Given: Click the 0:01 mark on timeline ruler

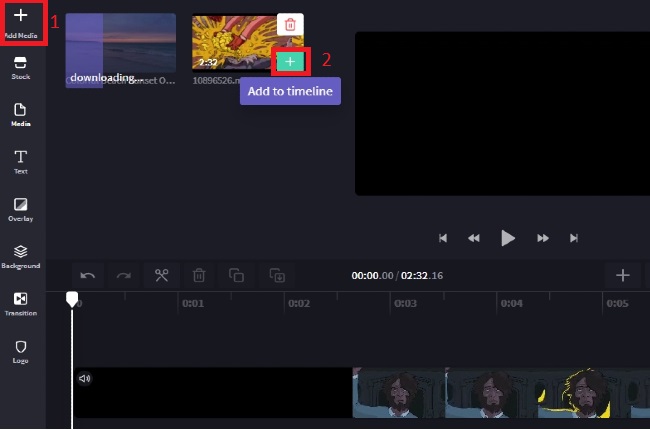Looking at the screenshot, I should point(193,304).
